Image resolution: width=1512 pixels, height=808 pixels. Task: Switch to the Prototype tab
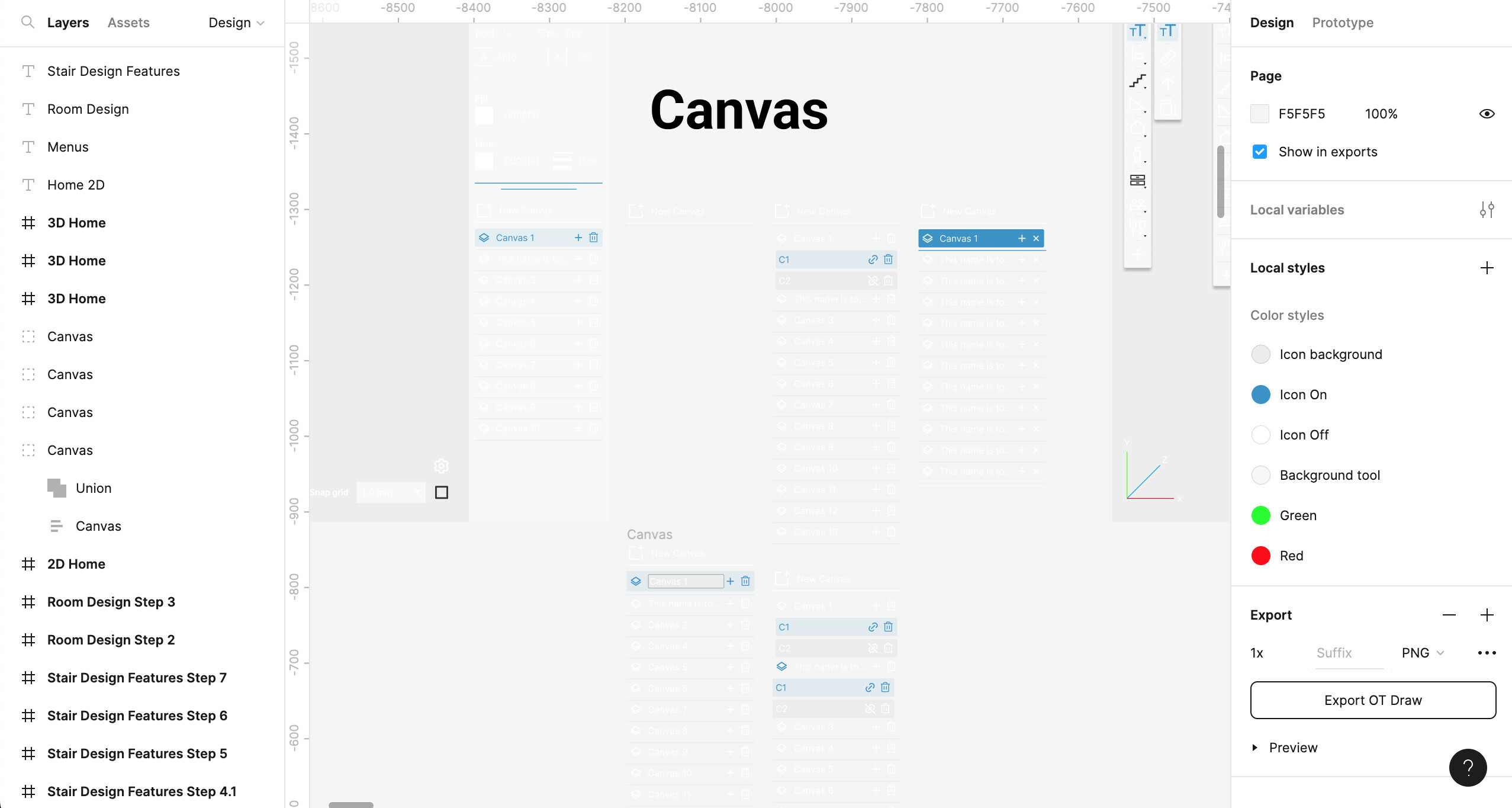(x=1343, y=23)
